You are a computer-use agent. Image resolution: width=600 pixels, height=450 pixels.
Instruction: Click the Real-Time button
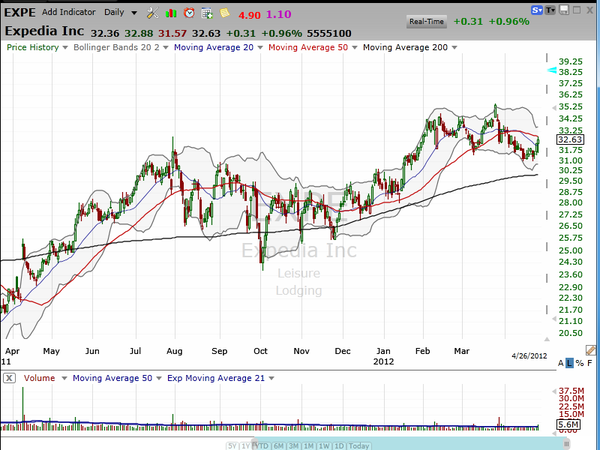pos(426,21)
